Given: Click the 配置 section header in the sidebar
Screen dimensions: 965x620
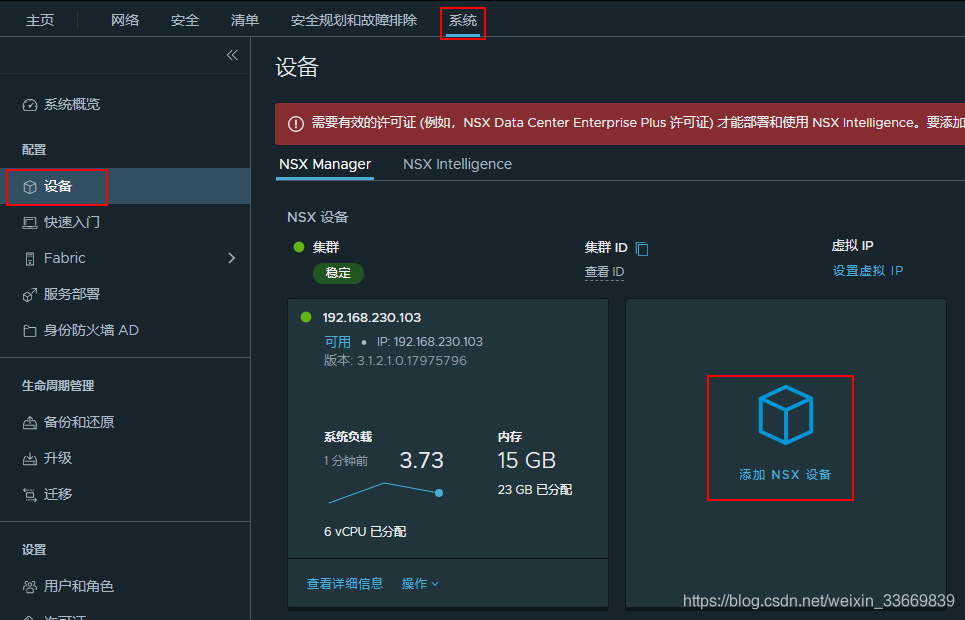Looking at the screenshot, I should point(34,150).
